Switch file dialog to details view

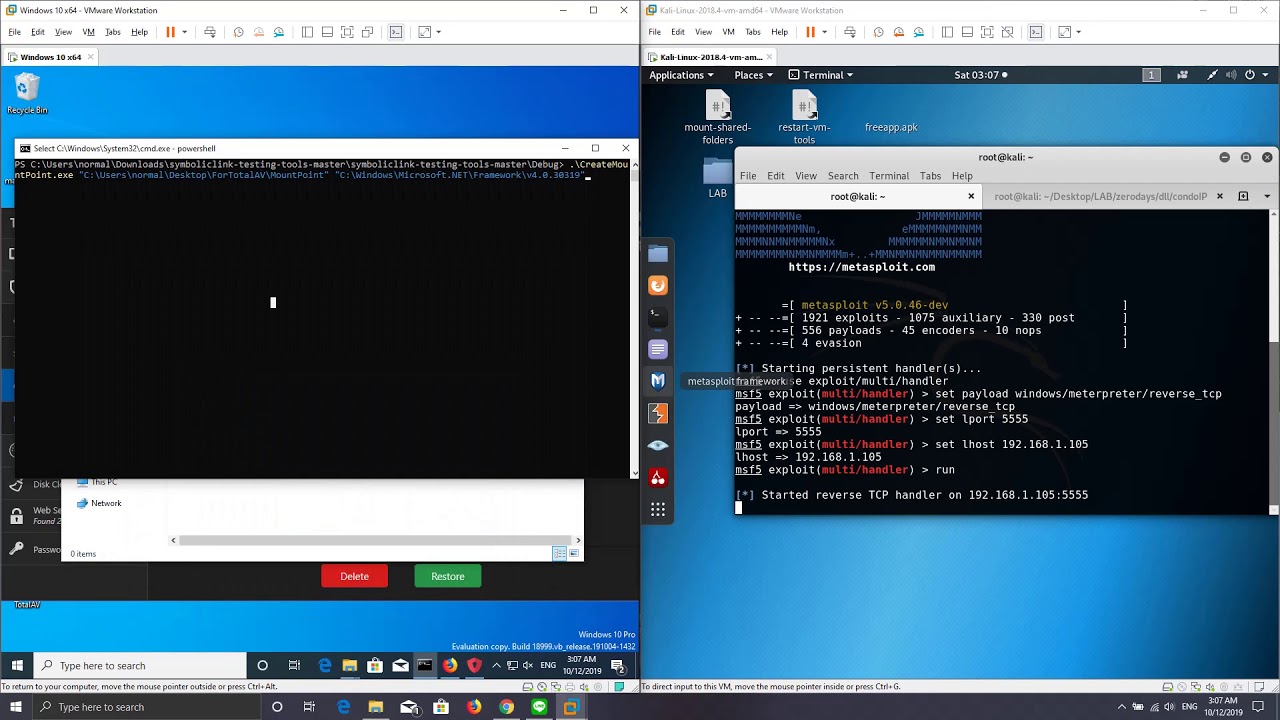click(x=560, y=553)
